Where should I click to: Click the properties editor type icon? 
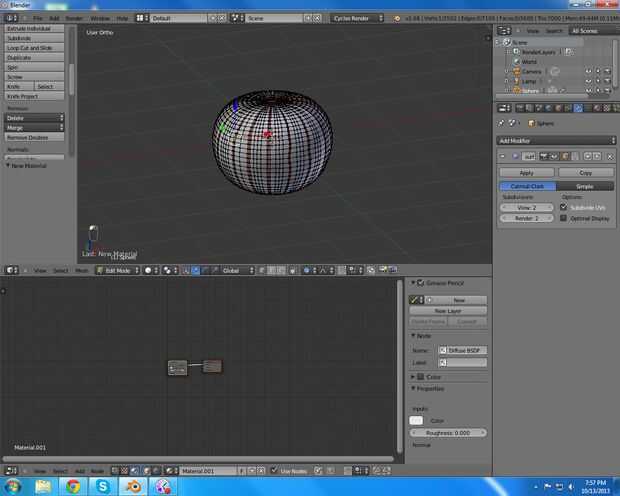point(504,108)
